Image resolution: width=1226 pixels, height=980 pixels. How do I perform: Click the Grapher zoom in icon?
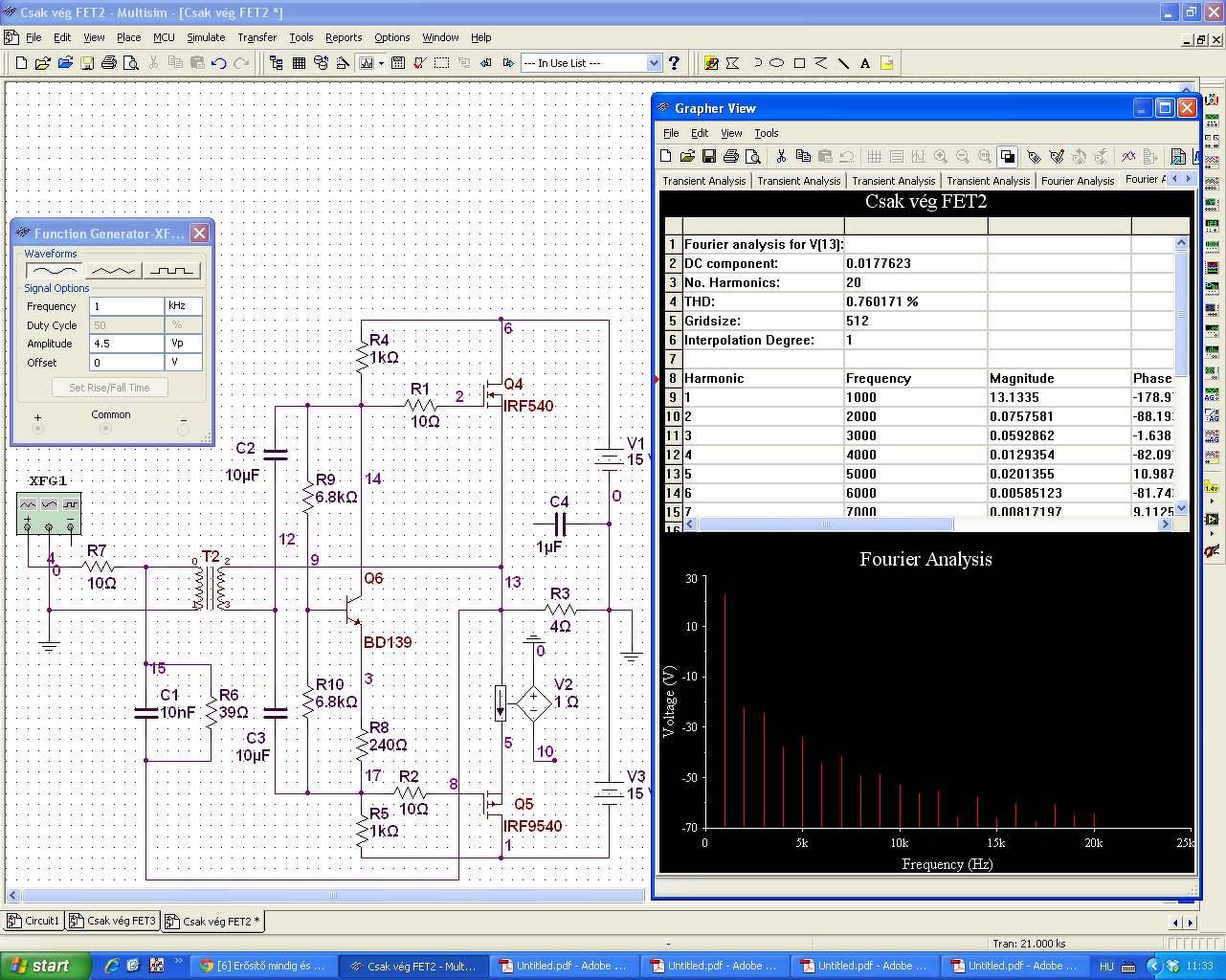(x=941, y=156)
